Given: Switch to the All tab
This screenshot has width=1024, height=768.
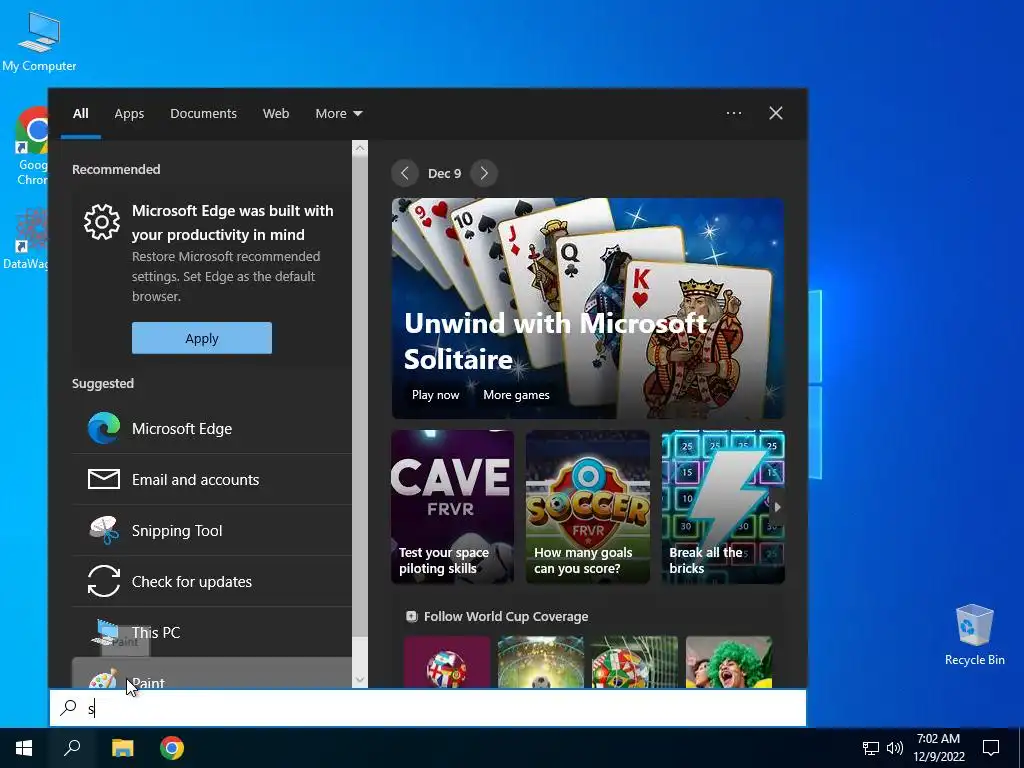Looking at the screenshot, I should tap(81, 113).
